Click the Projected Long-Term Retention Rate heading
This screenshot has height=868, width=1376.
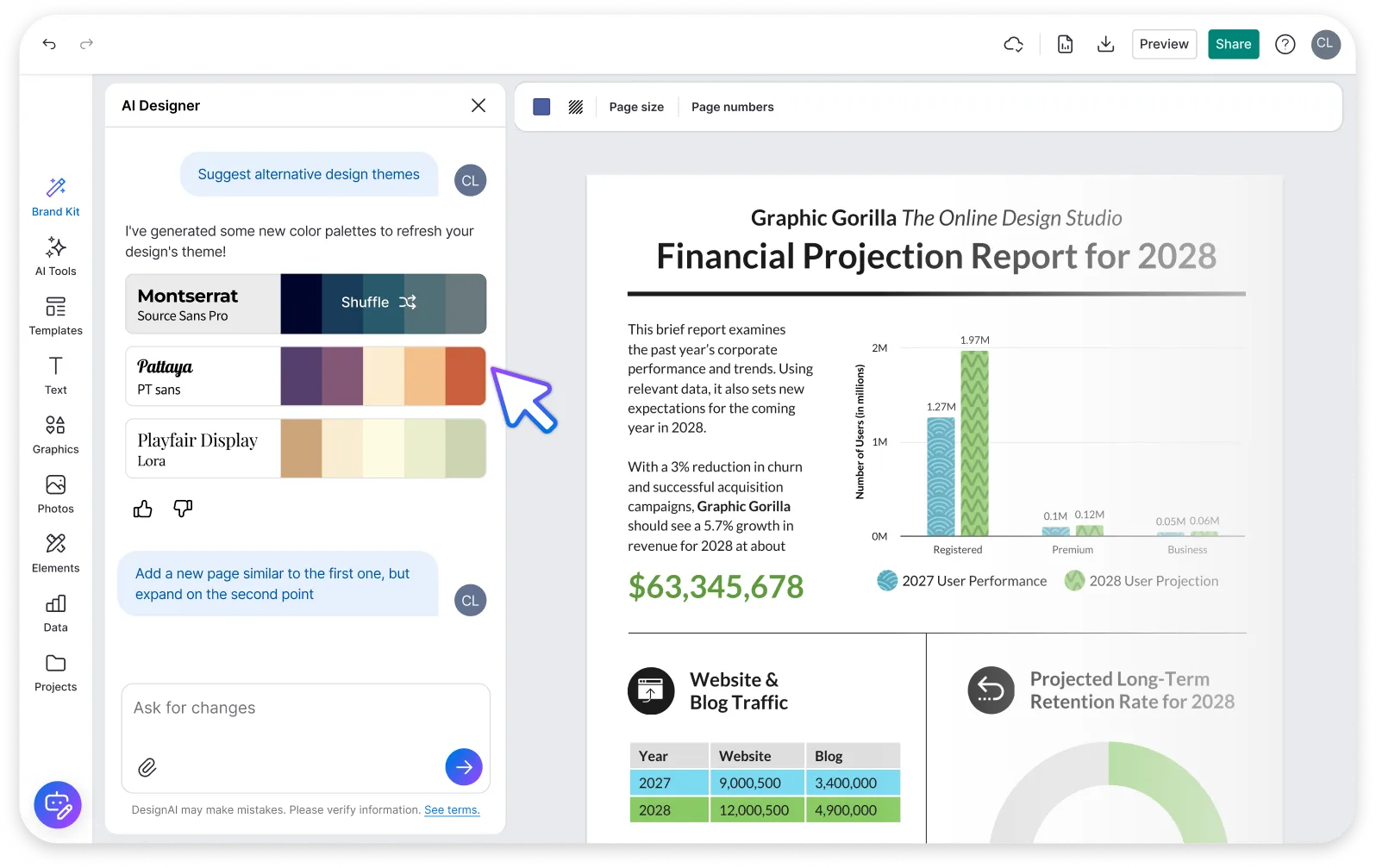click(1132, 690)
